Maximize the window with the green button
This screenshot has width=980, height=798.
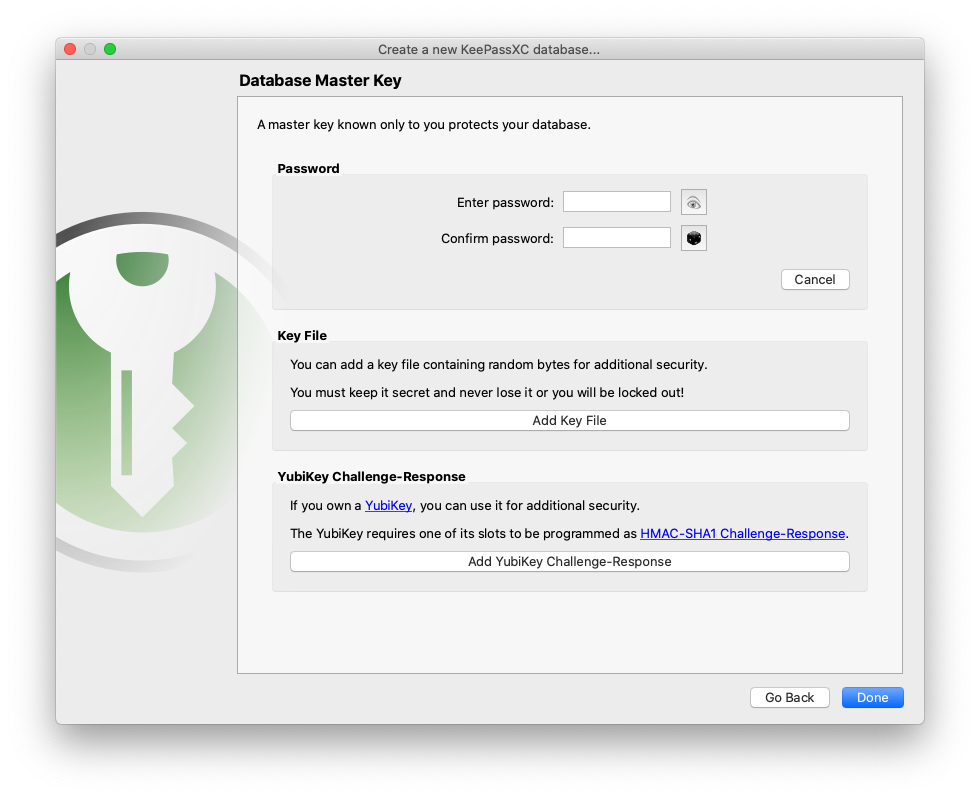110,49
